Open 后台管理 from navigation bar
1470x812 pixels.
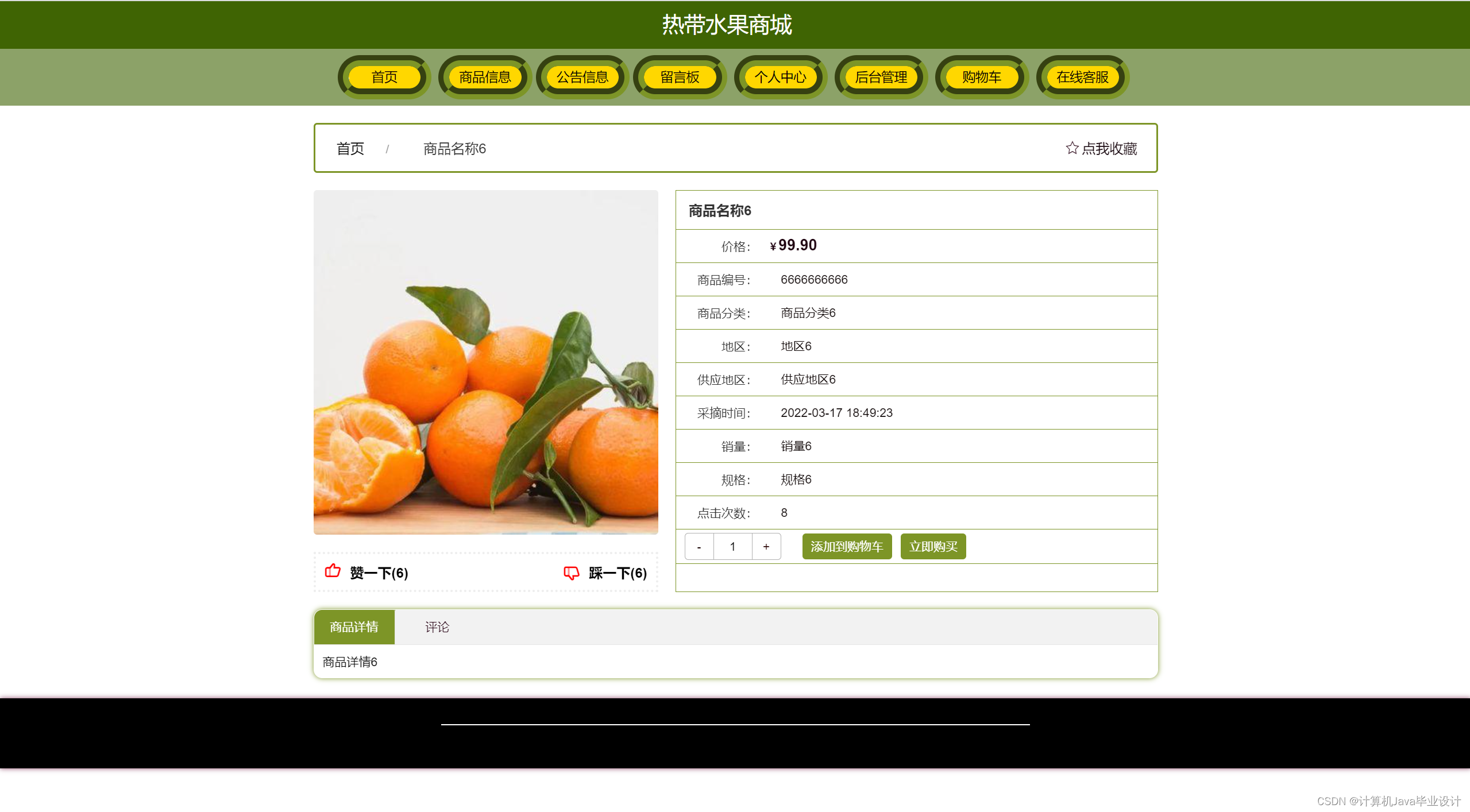click(881, 77)
